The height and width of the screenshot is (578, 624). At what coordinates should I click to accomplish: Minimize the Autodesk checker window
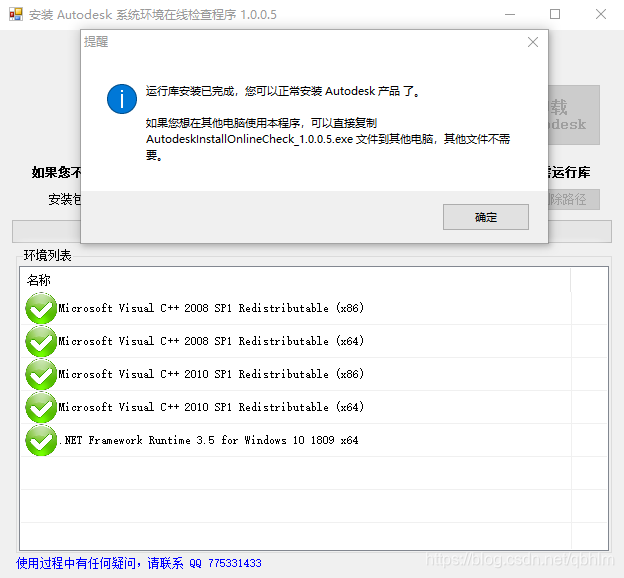click(x=510, y=14)
